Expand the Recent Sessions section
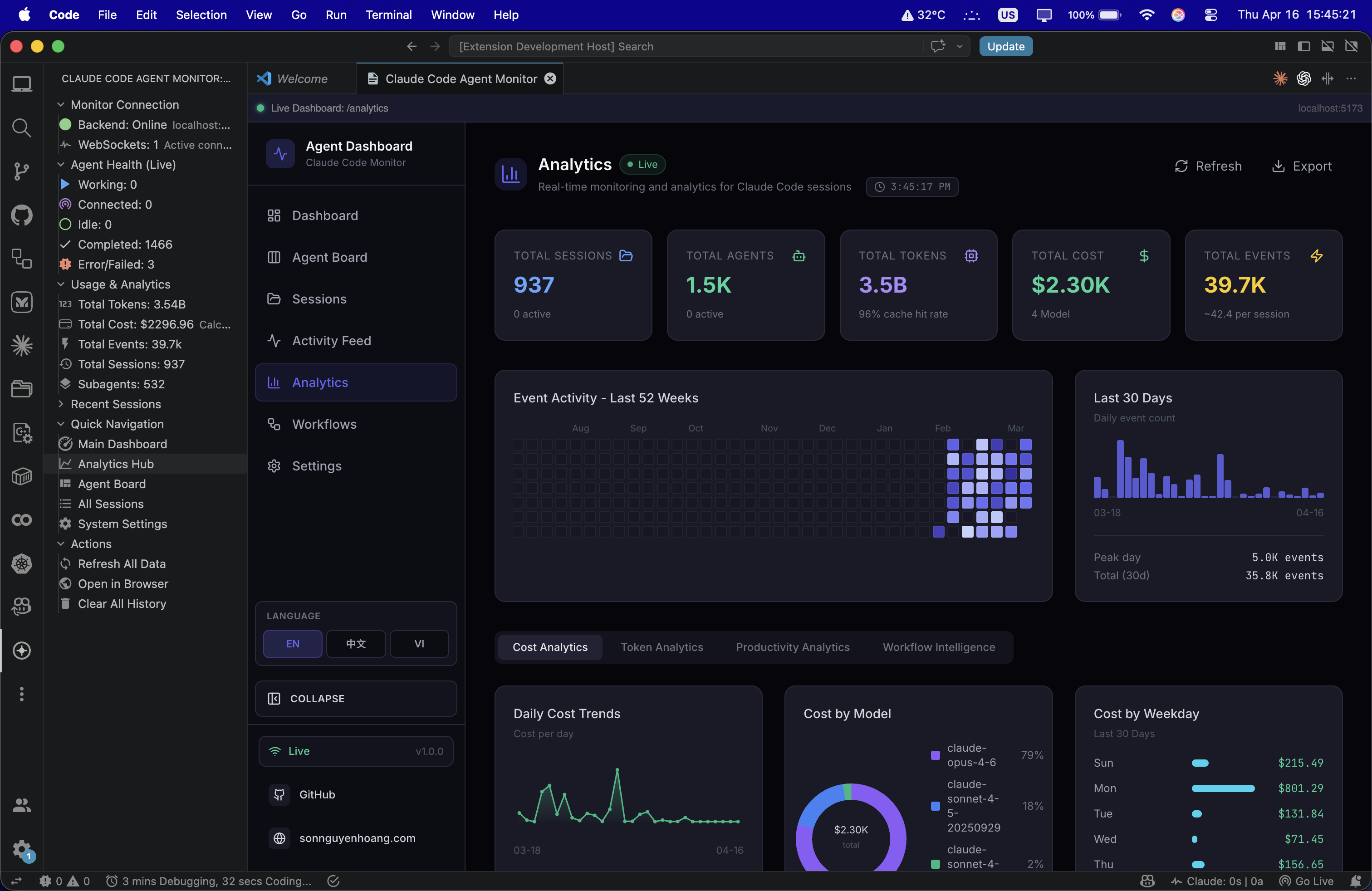 tap(115, 404)
